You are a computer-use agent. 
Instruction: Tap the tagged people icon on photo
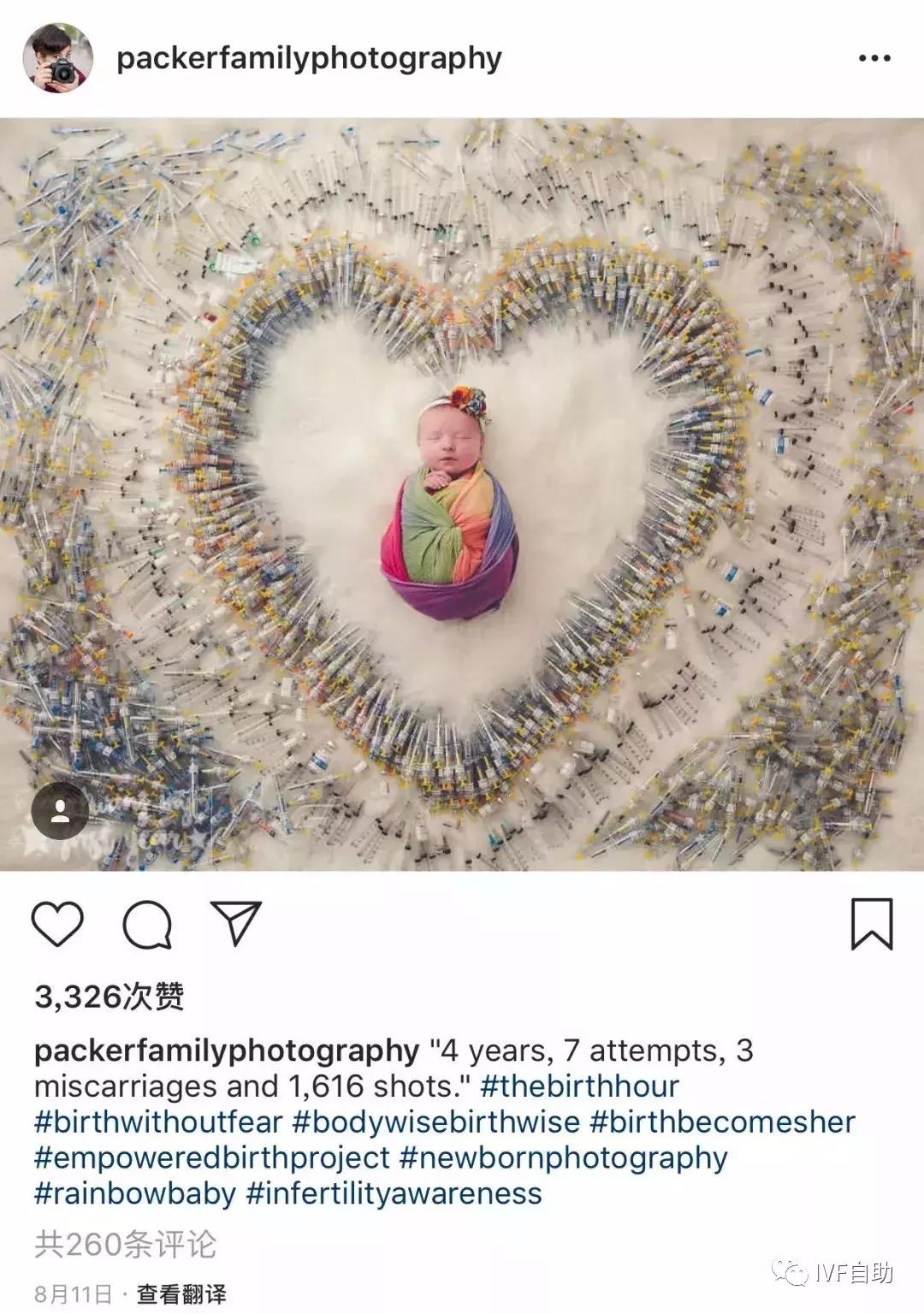point(60,811)
